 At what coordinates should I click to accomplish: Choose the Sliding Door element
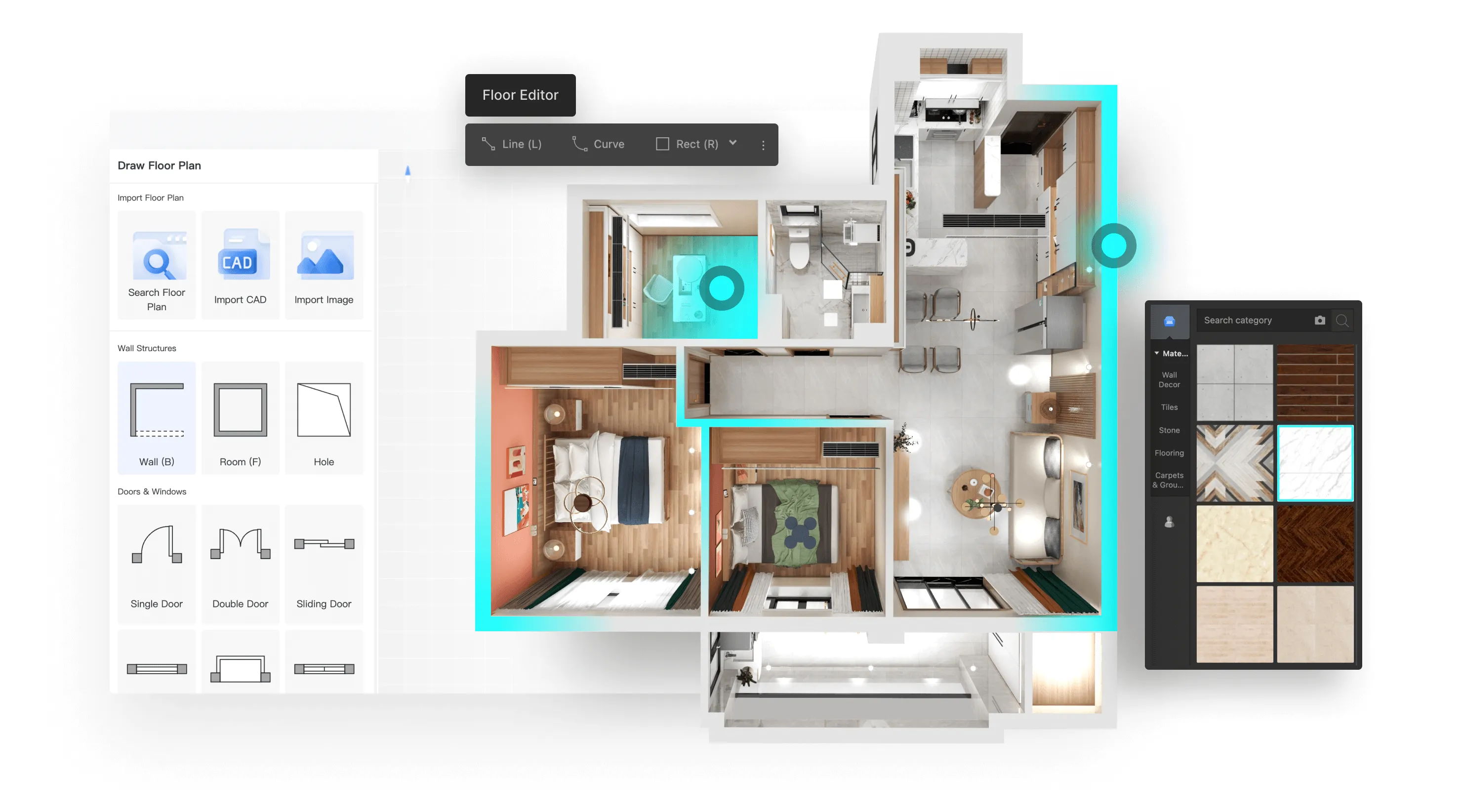[324, 564]
